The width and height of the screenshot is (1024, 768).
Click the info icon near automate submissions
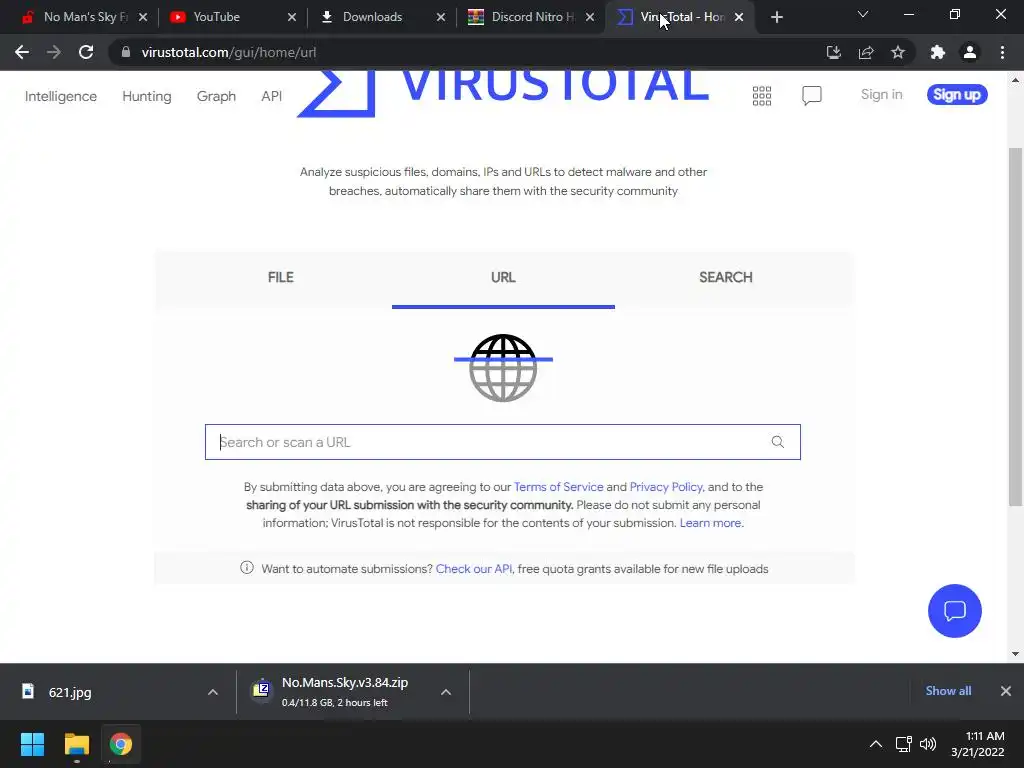[247, 568]
